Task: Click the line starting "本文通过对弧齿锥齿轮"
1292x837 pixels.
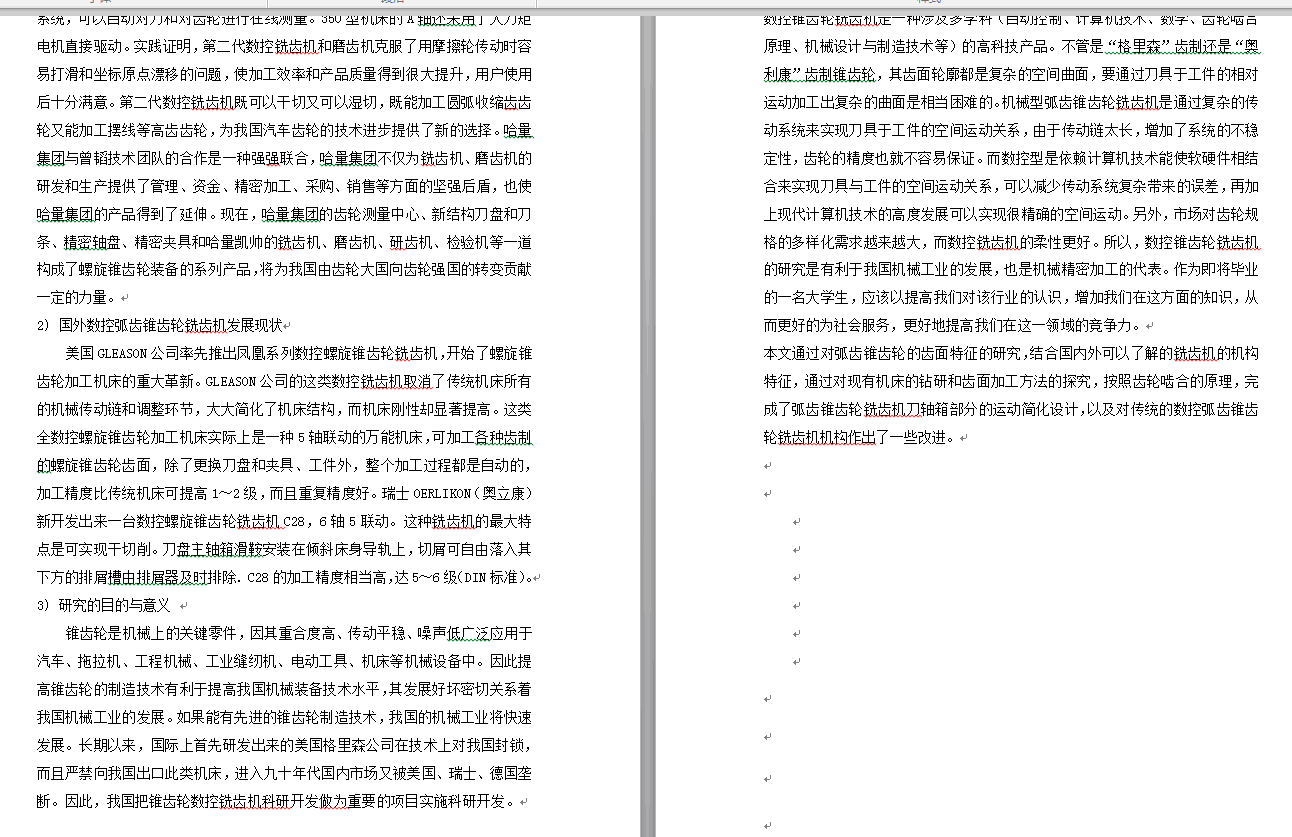Action: tap(1011, 353)
